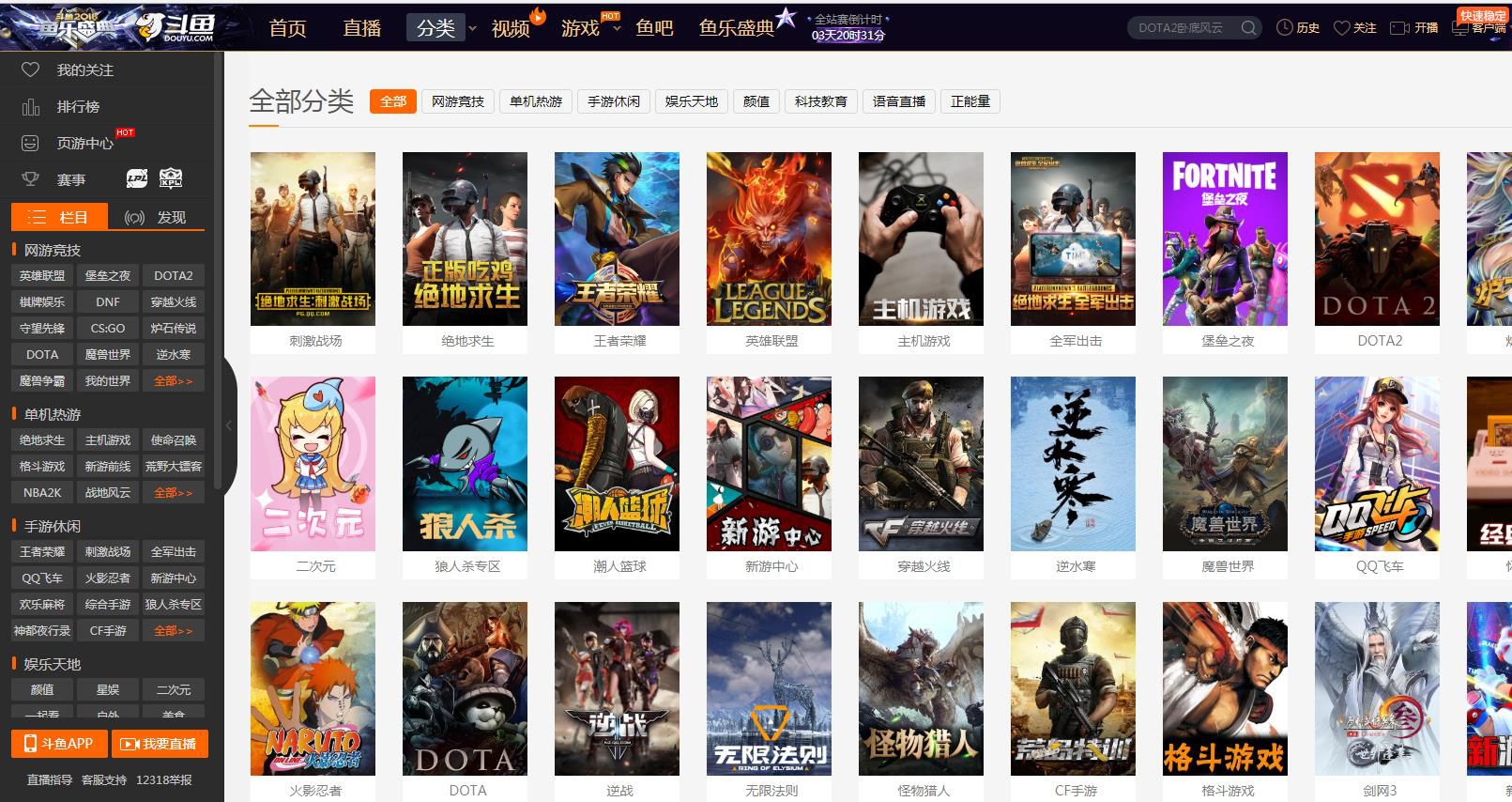Open the 首页 nav item

coord(287,28)
